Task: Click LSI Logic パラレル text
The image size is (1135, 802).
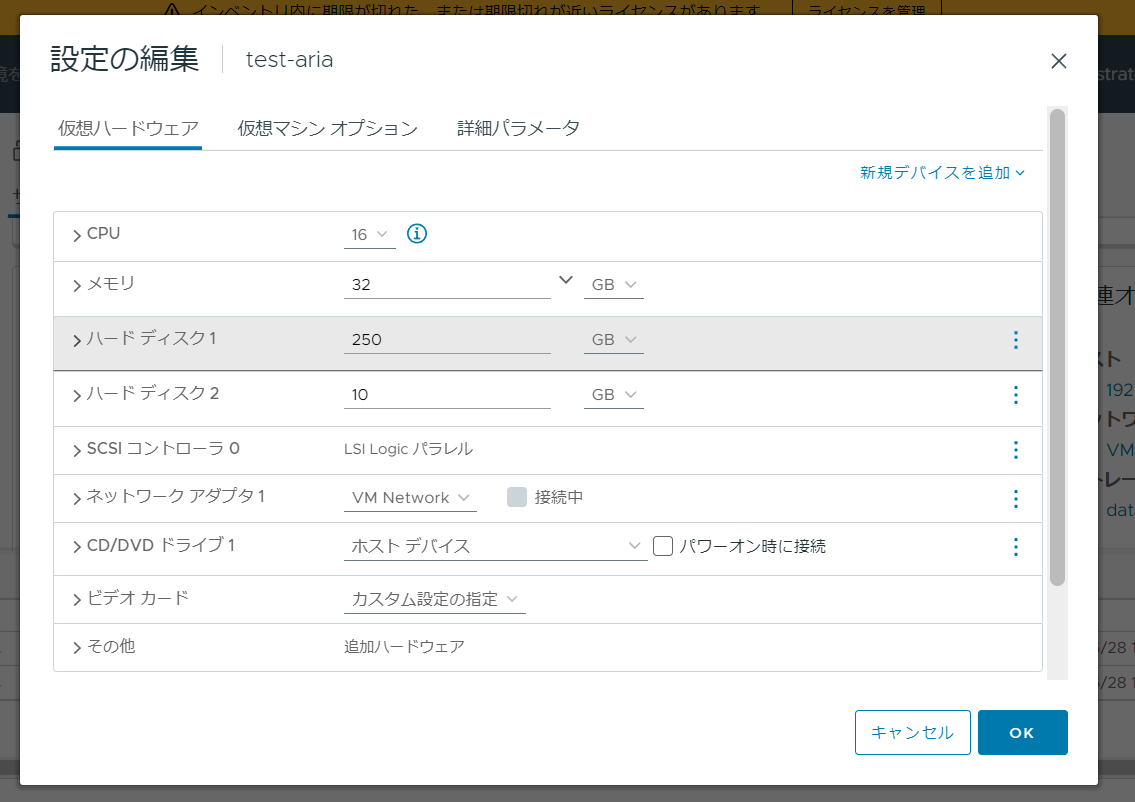Action: coord(408,449)
